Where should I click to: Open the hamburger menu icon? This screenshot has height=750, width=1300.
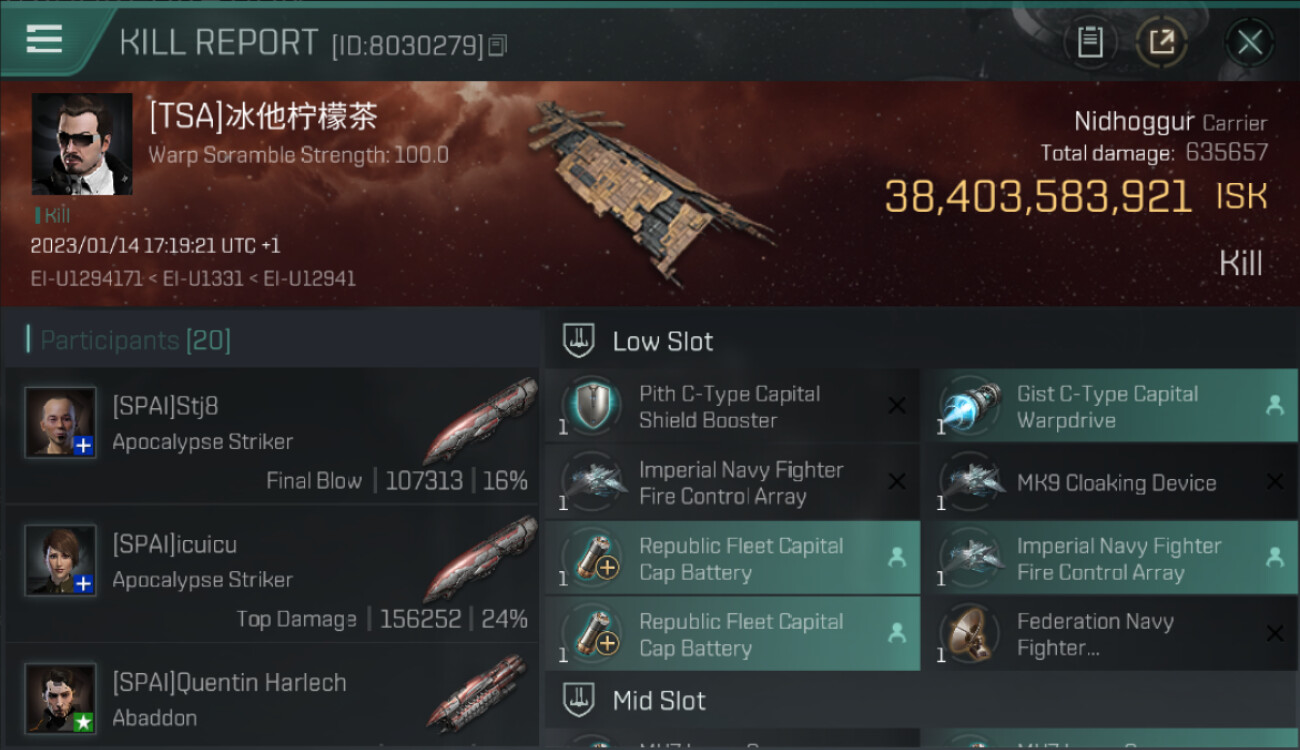[44, 40]
